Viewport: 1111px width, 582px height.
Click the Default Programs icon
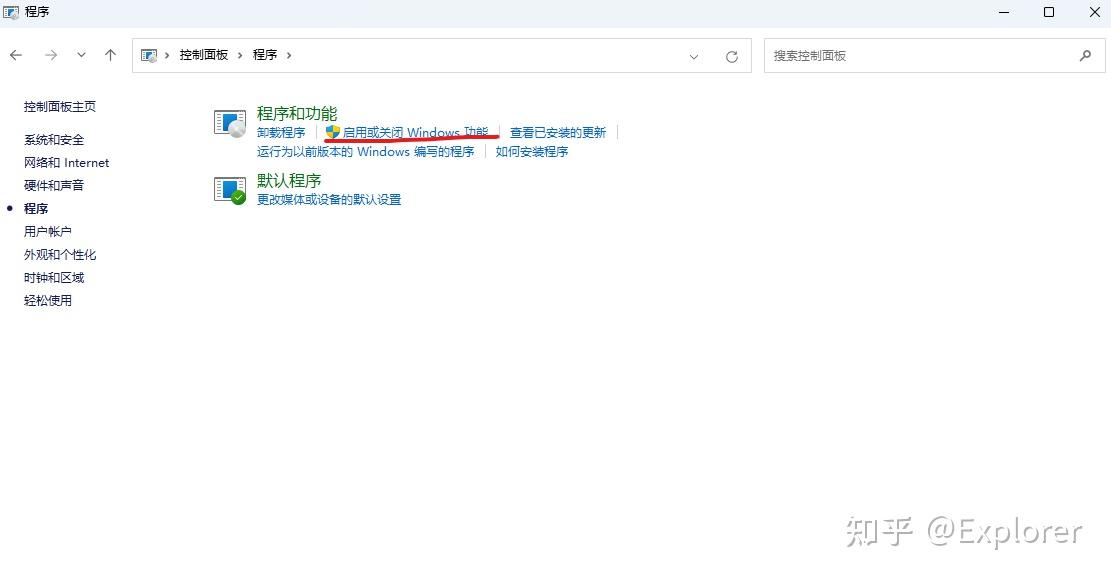pyautogui.click(x=228, y=189)
